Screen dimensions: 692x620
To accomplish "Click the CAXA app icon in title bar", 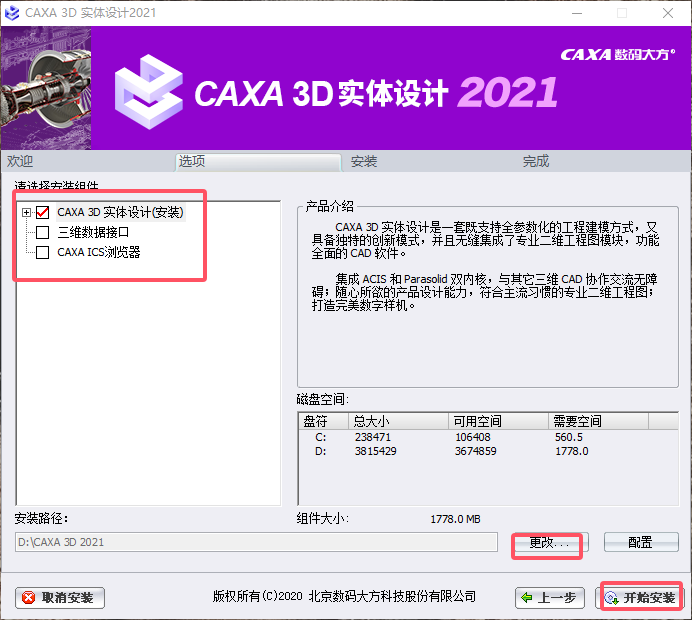I will click(x=12, y=13).
